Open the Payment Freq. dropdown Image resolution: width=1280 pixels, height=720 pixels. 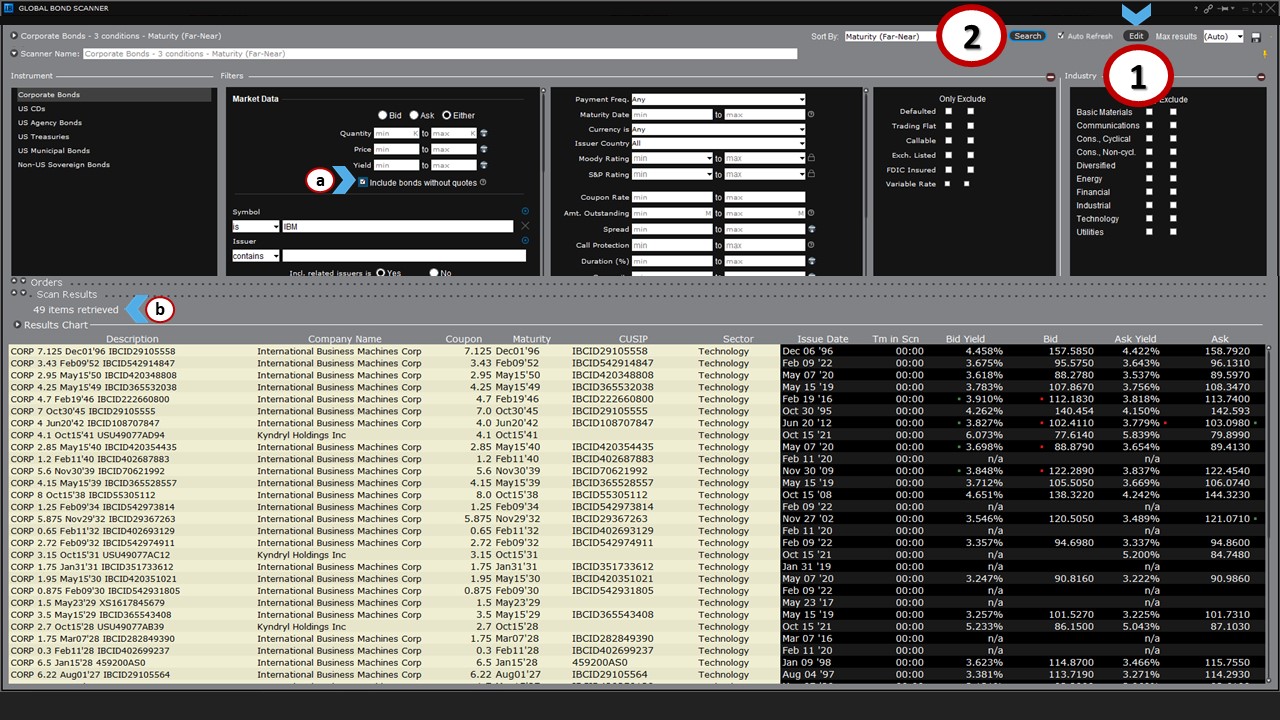point(718,100)
